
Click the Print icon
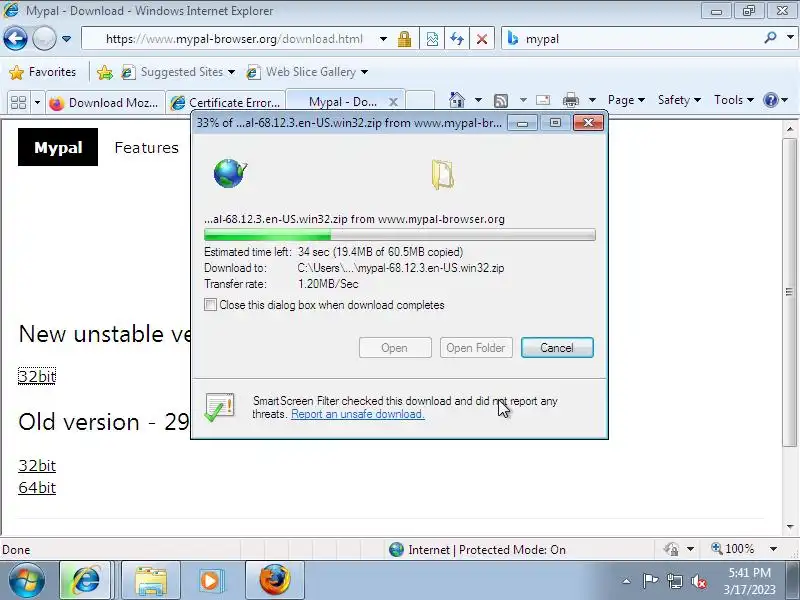click(x=570, y=100)
